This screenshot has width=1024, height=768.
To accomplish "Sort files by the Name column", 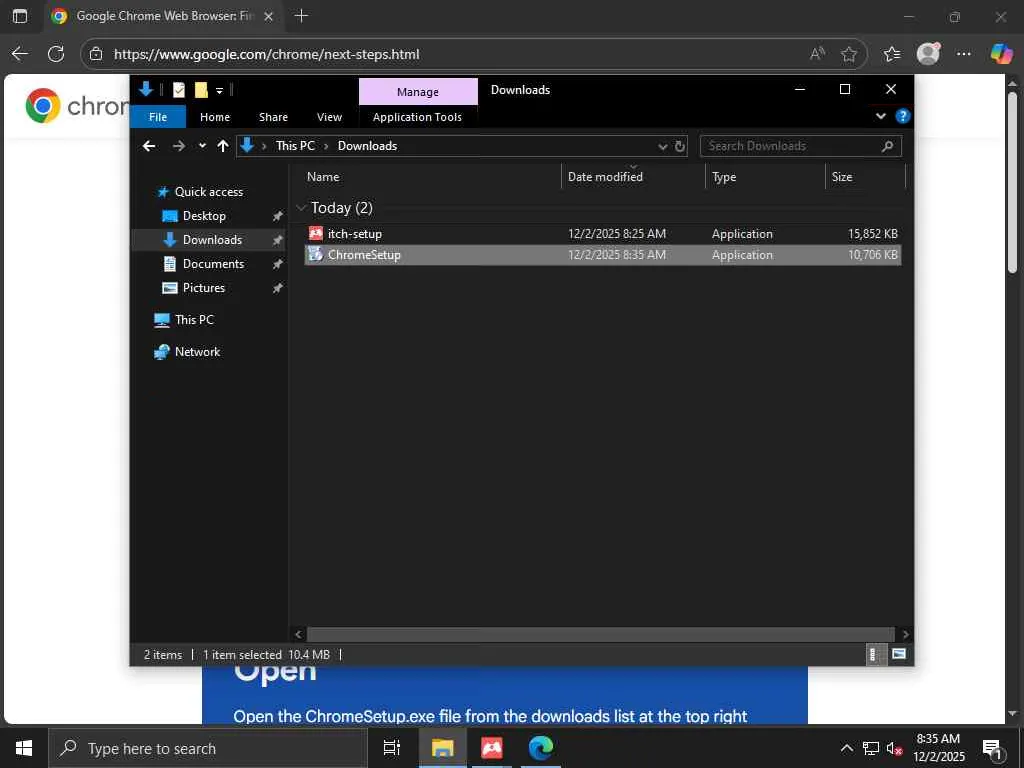I will (x=323, y=177).
